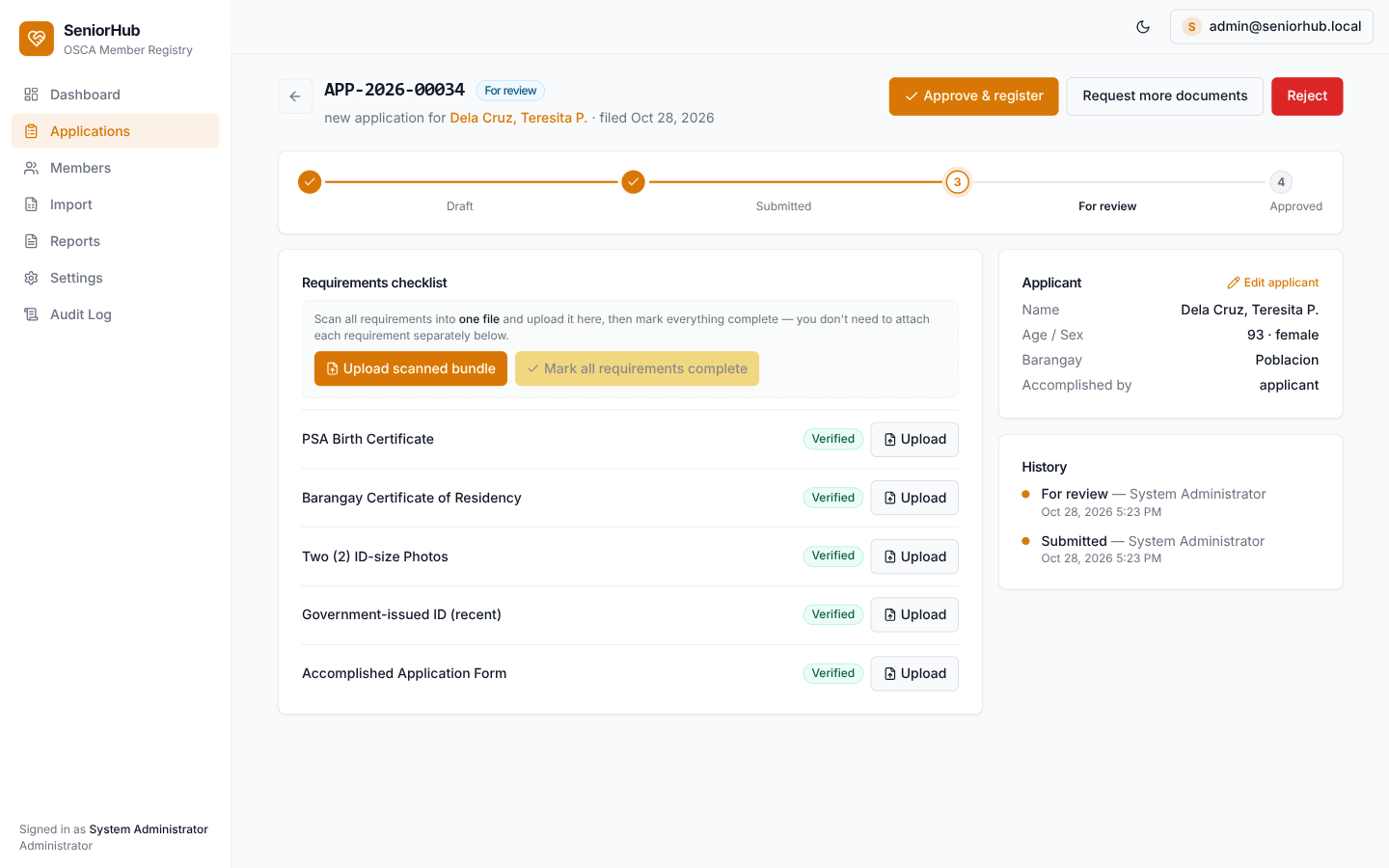The height and width of the screenshot is (868, 1389).
Task: Open the admin@seniorhub.local account menu
Action: pyautogui.click(x=1271, y=27)
